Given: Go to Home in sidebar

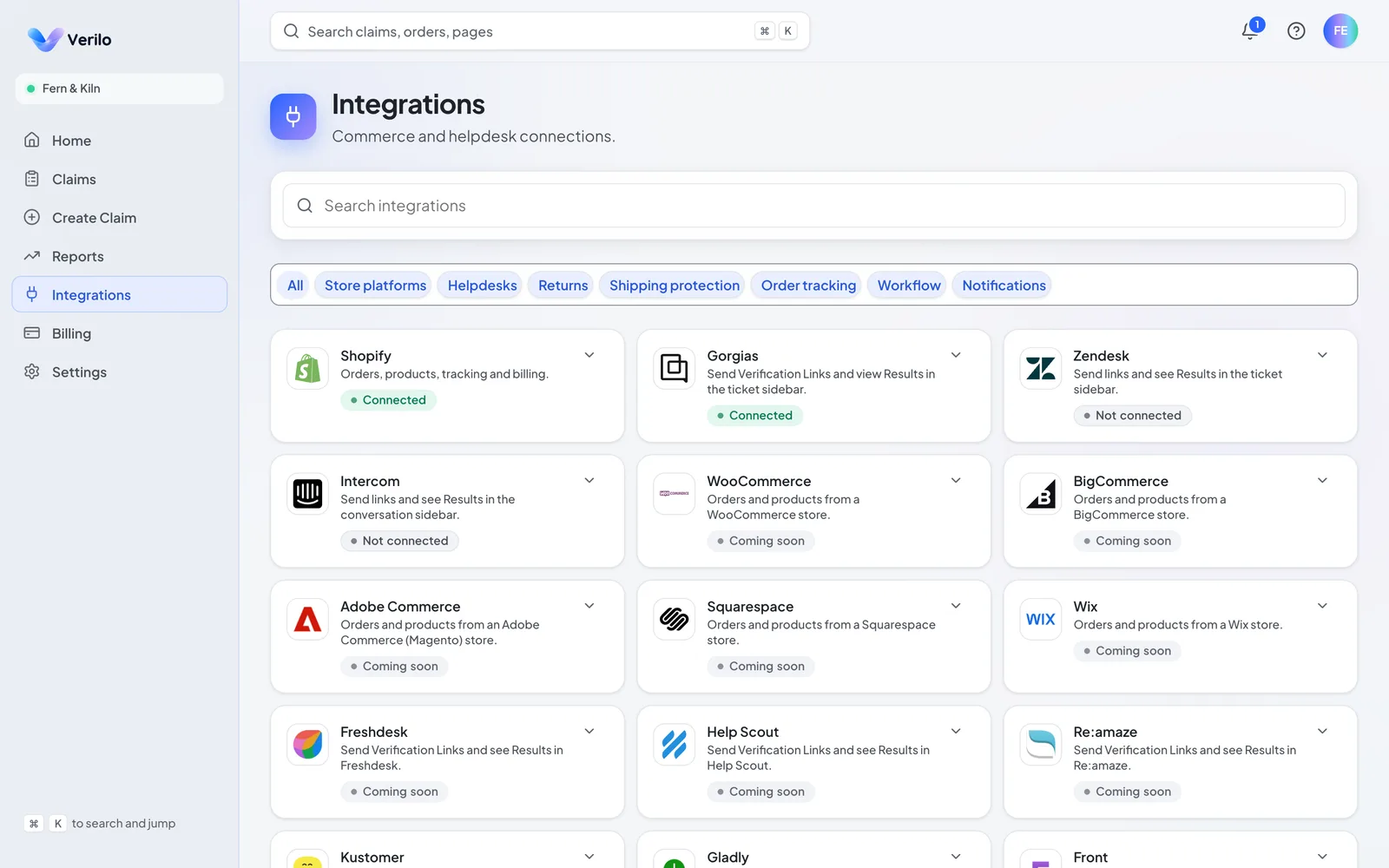Looking at the screenshot, I should 120,141.
